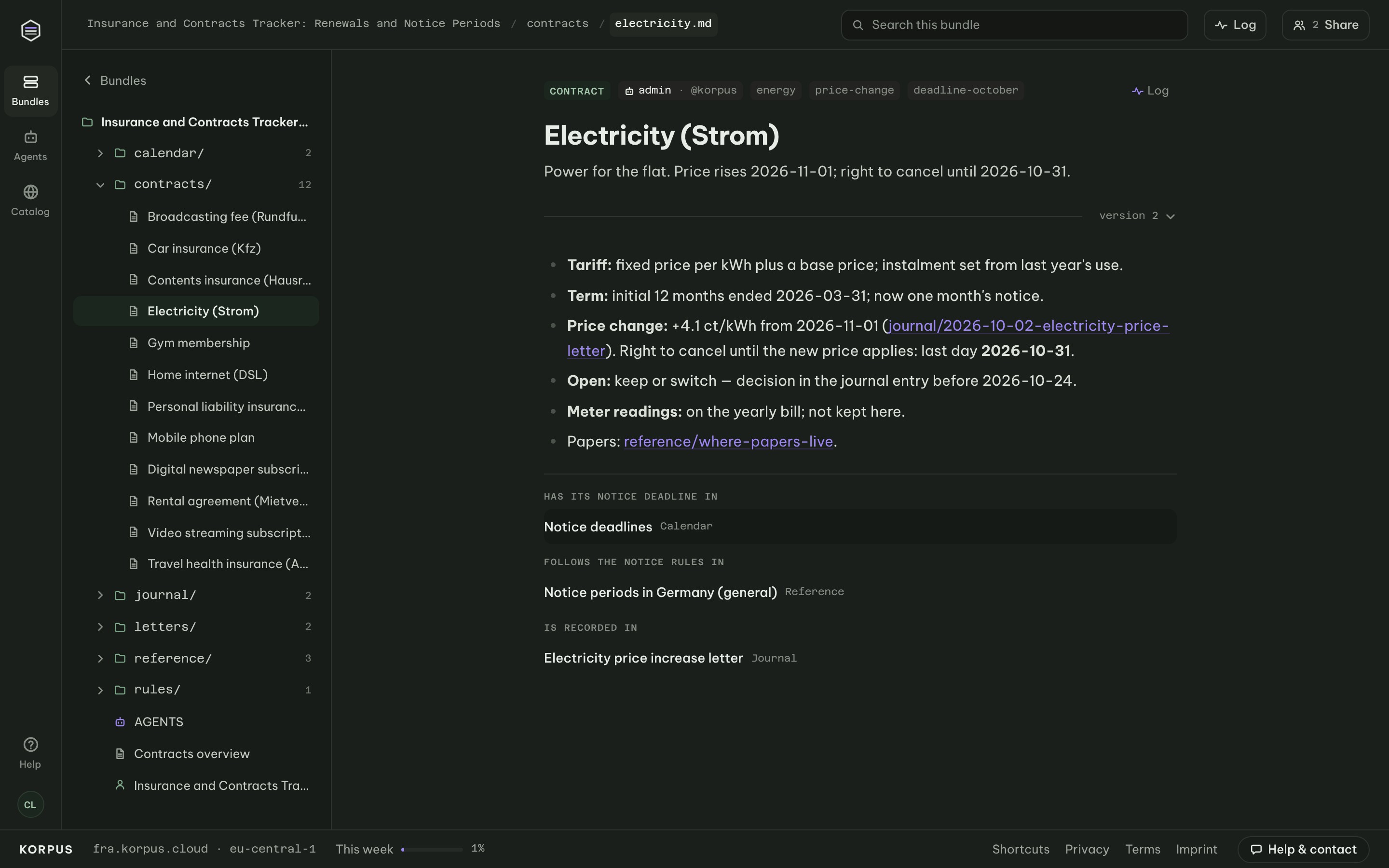Screen dimensions: 1389x868
Task: Follow the reference/where-papers-live link
Action: coord(728,441)
